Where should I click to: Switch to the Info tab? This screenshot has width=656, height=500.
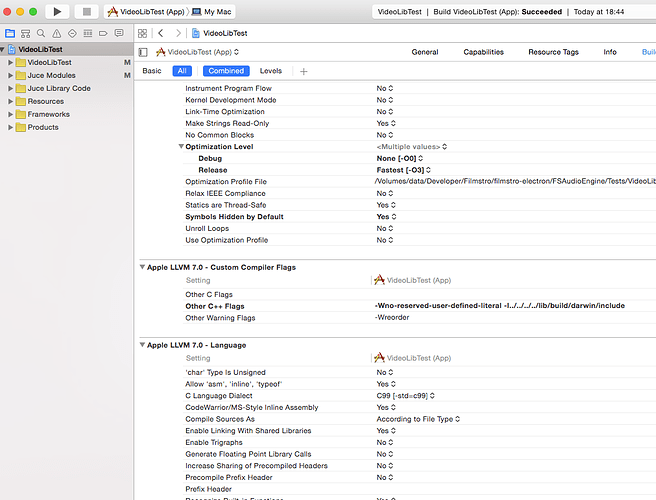pos(610,52)
